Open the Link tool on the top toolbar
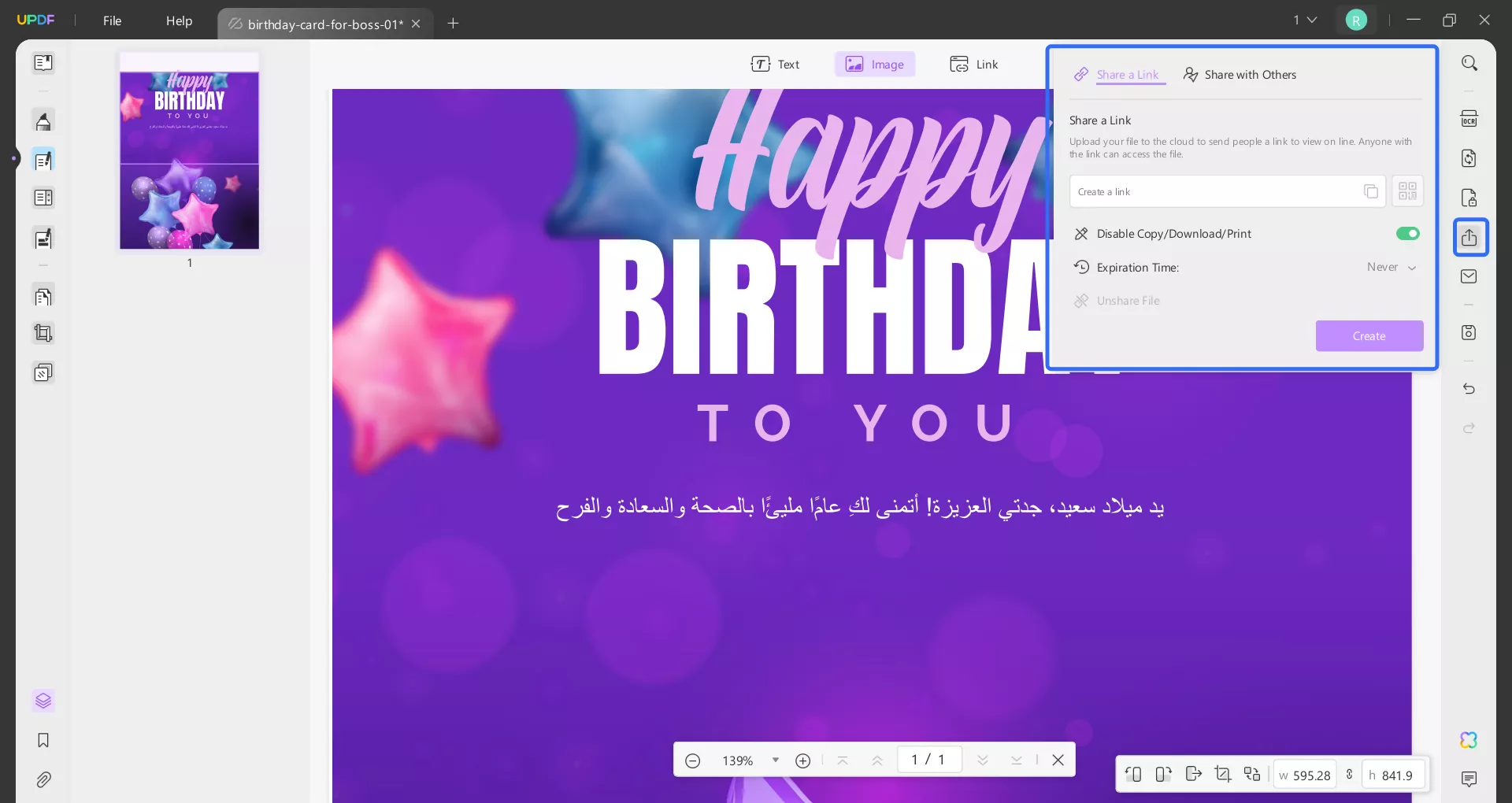 click(974, 64)
